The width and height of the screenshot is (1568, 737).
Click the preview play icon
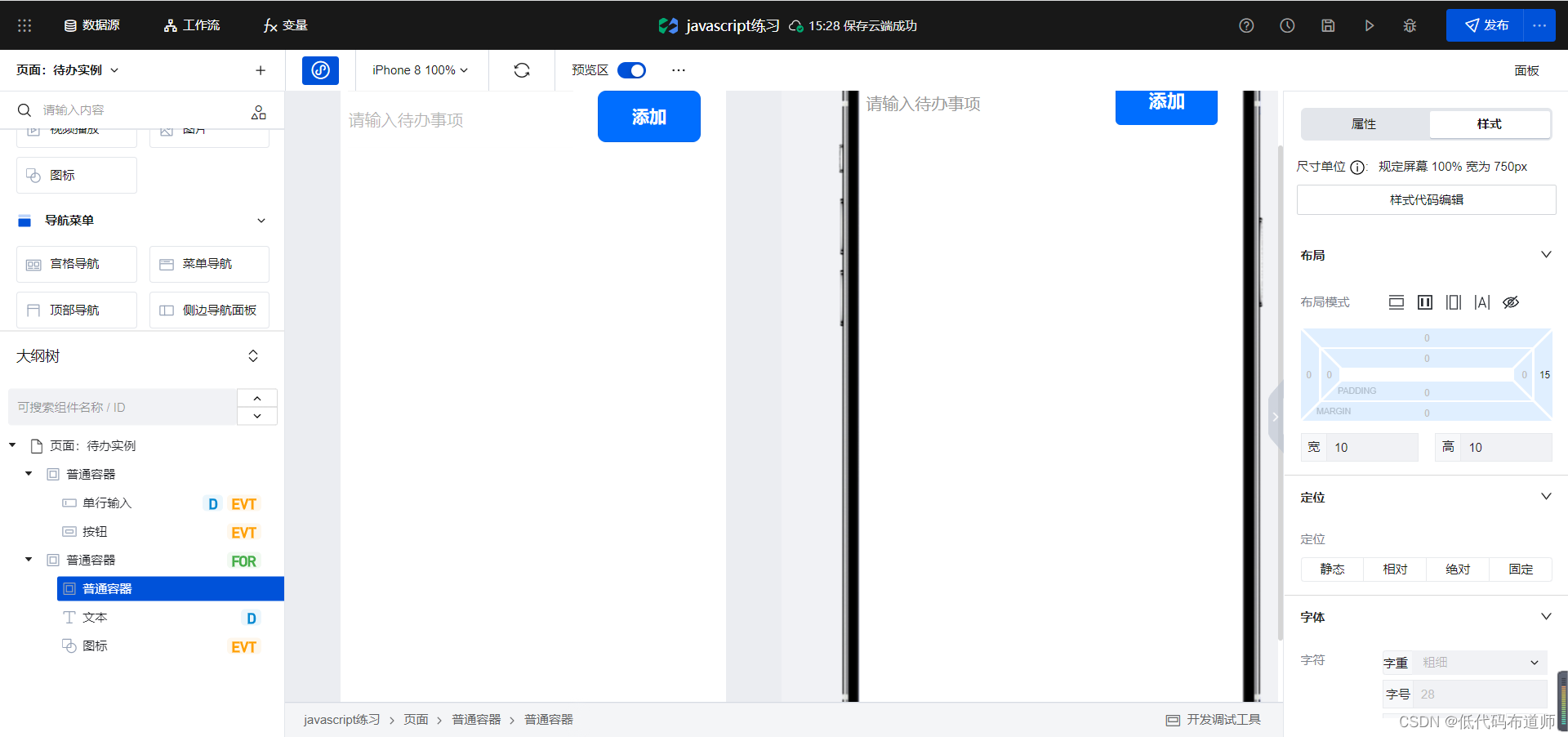click(1369, 25)
